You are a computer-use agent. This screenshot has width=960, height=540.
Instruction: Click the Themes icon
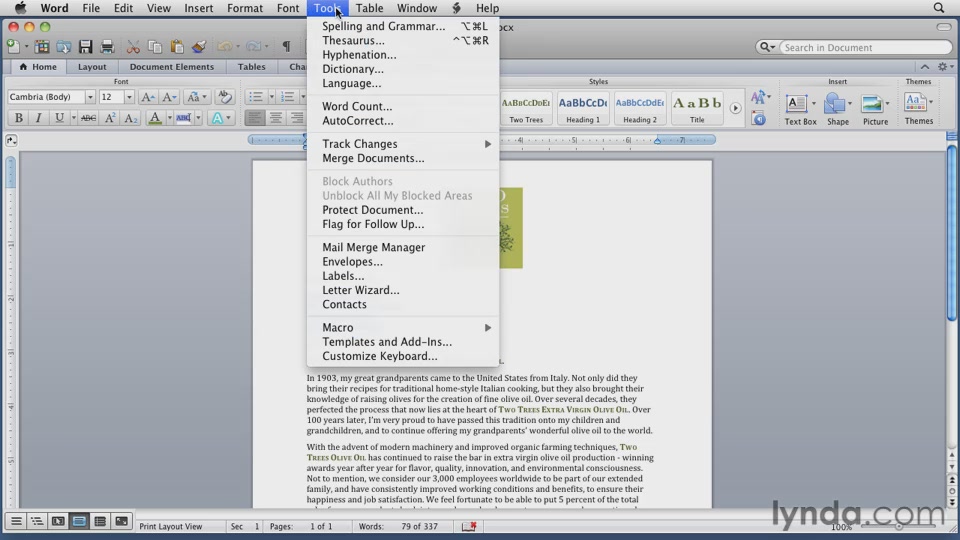coord(915,103)
